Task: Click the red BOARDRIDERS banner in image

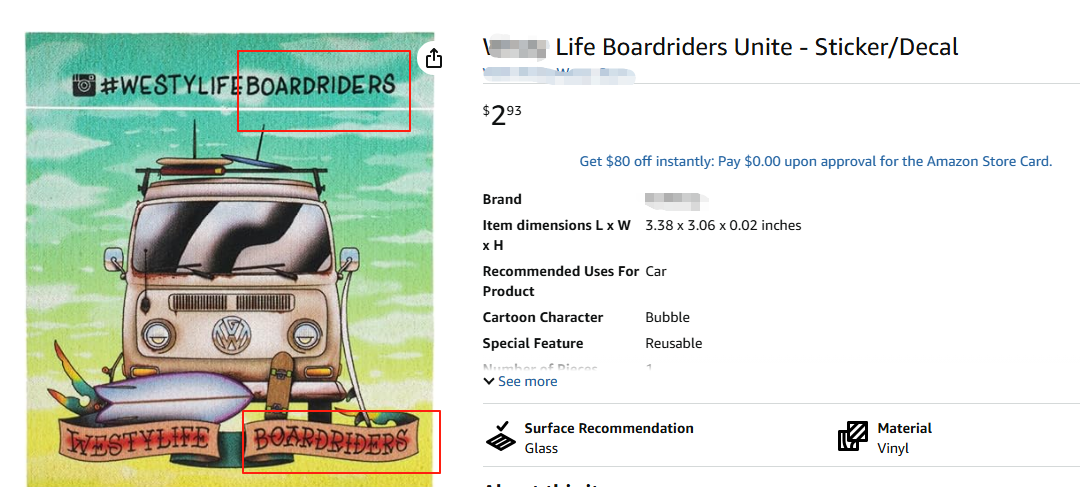Action: [x=331, y=440]
